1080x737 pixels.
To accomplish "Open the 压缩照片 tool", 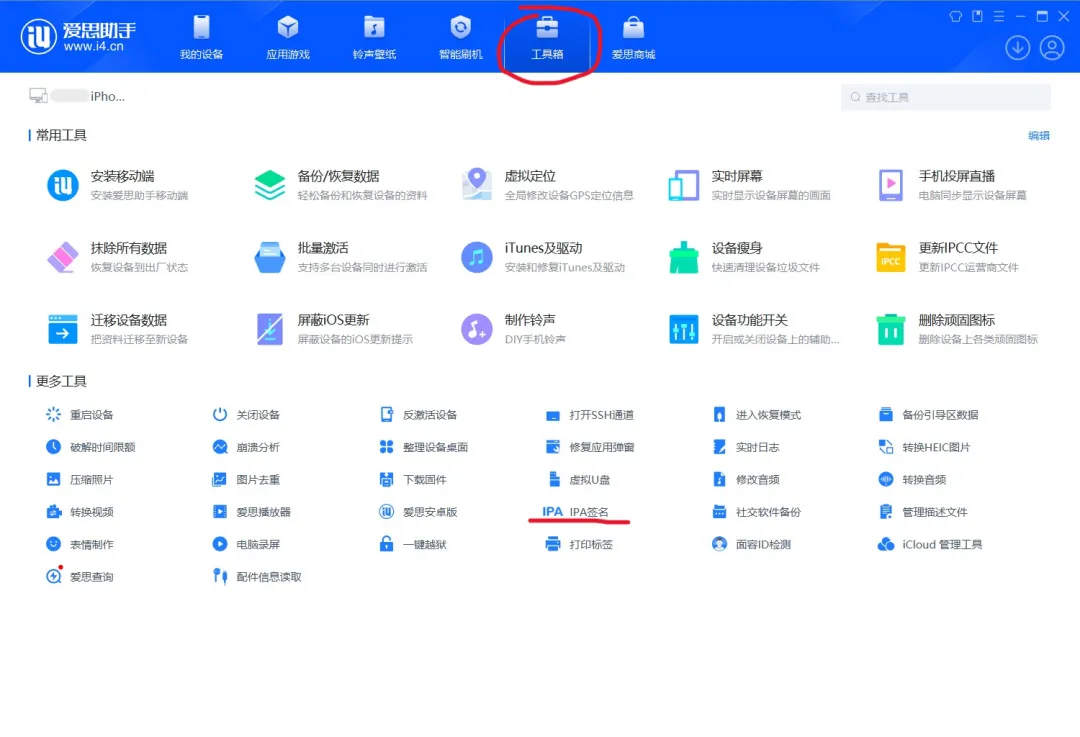I will (80, 479).
